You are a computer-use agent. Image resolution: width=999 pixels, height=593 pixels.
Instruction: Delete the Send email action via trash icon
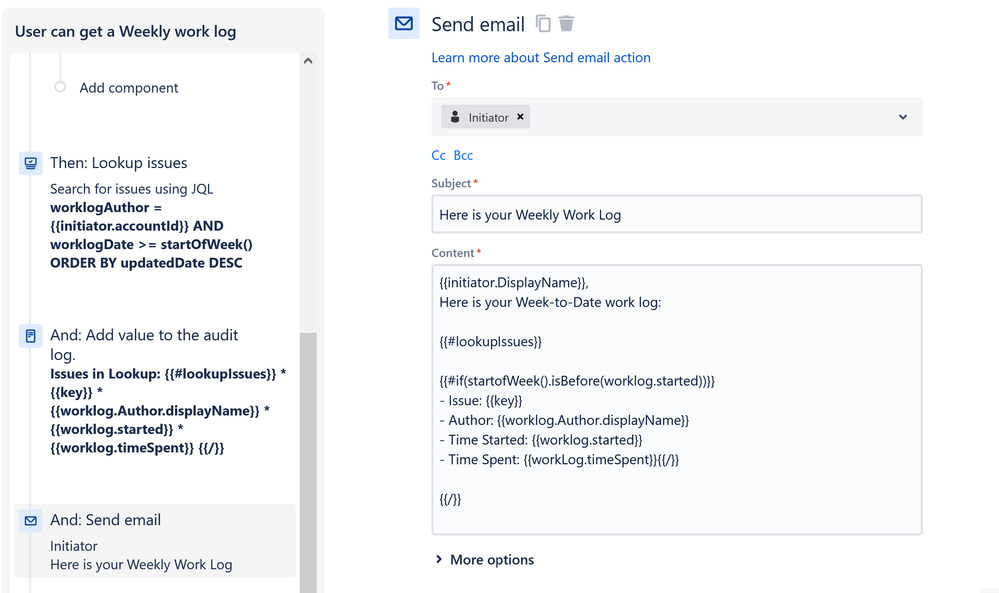pos(565,23)
